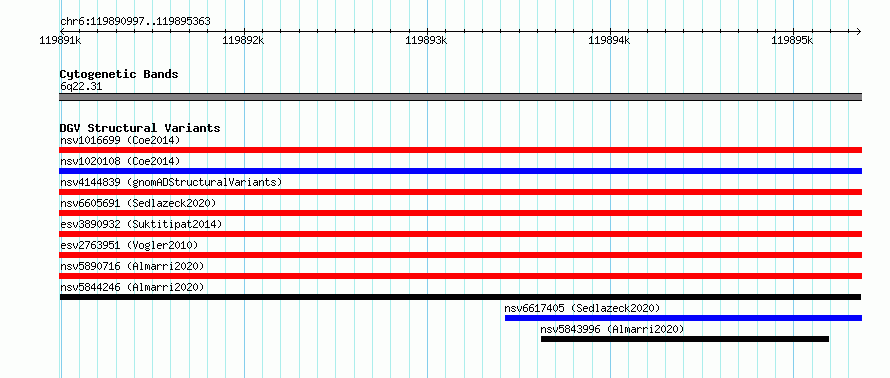Select the red bar under nsv4144839
This screenshot has height=378, width=890.
pos(460,192)
